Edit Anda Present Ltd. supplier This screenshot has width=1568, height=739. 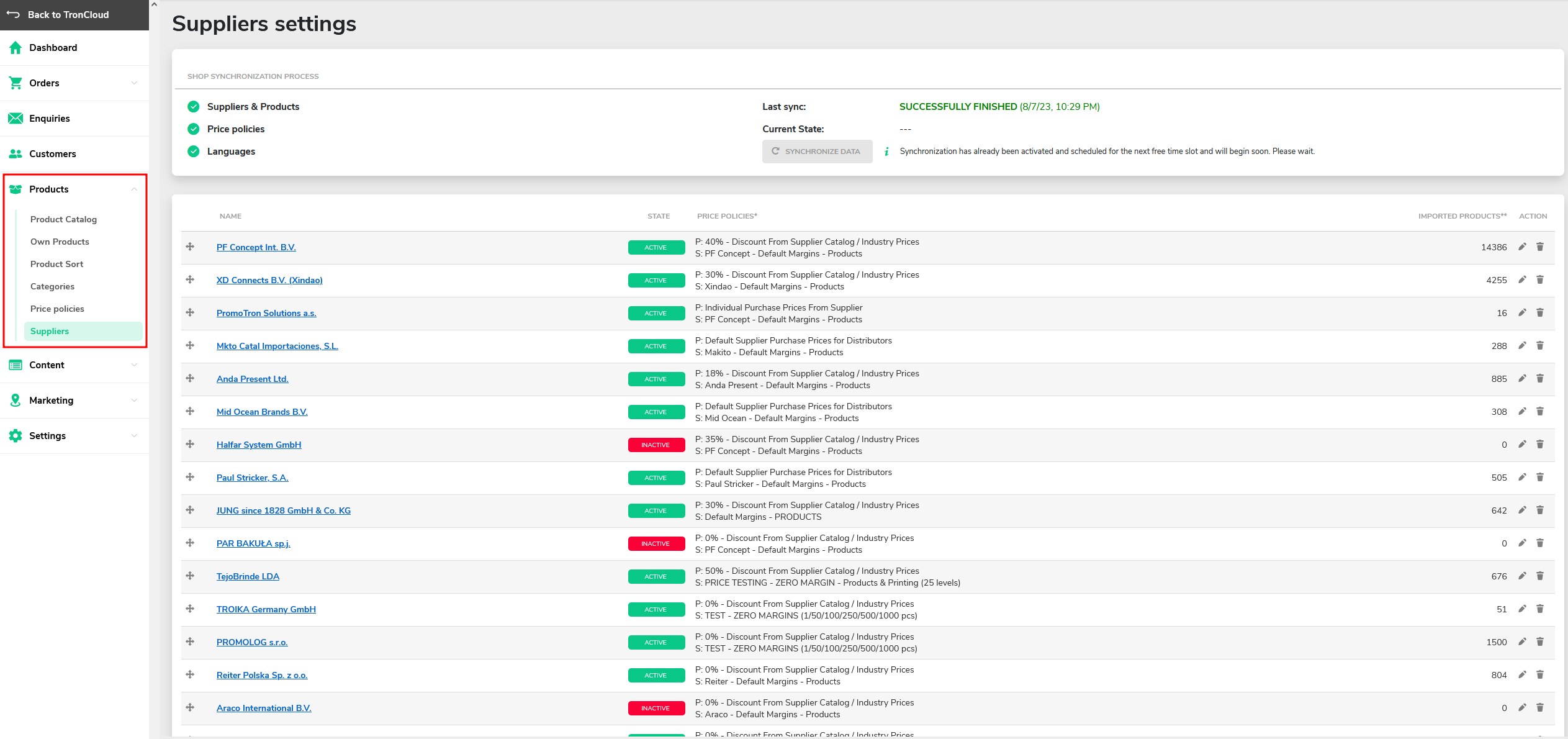tap(1522, 379)
